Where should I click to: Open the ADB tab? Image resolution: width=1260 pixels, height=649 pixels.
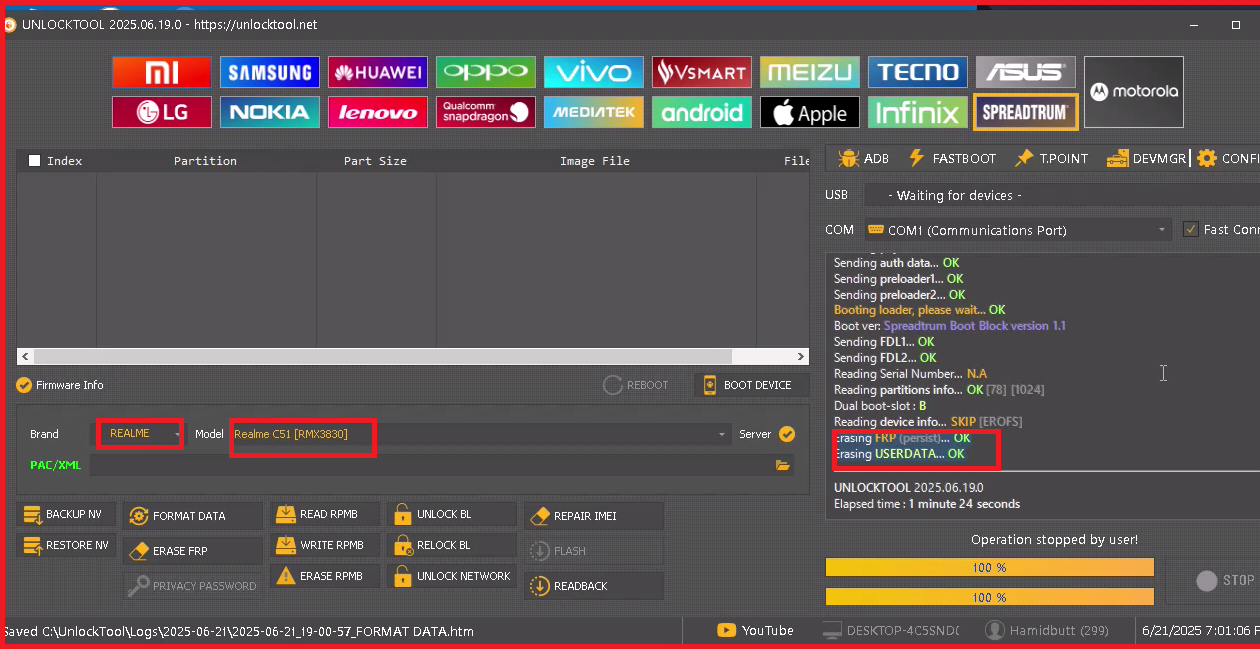click(x=864, y=158)
